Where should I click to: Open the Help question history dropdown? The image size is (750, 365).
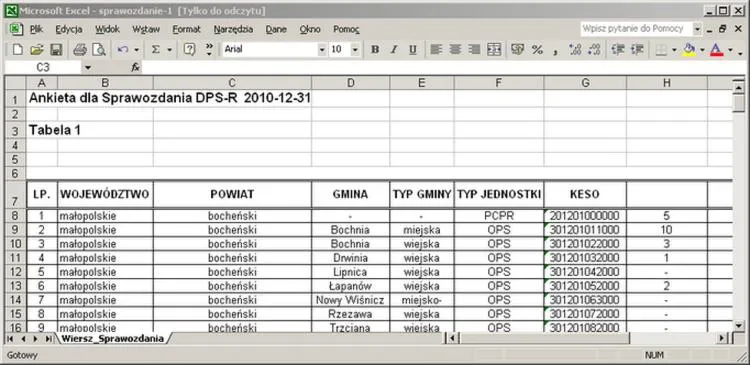[x=697, y=29]
